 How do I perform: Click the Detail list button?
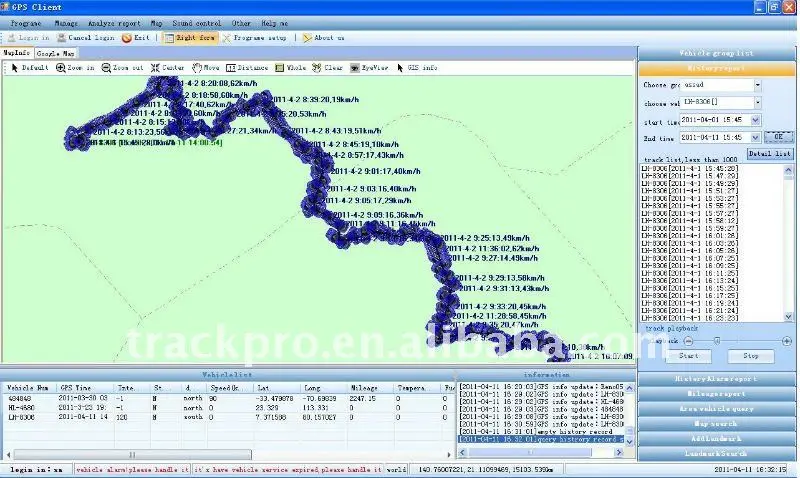point(769,153)
